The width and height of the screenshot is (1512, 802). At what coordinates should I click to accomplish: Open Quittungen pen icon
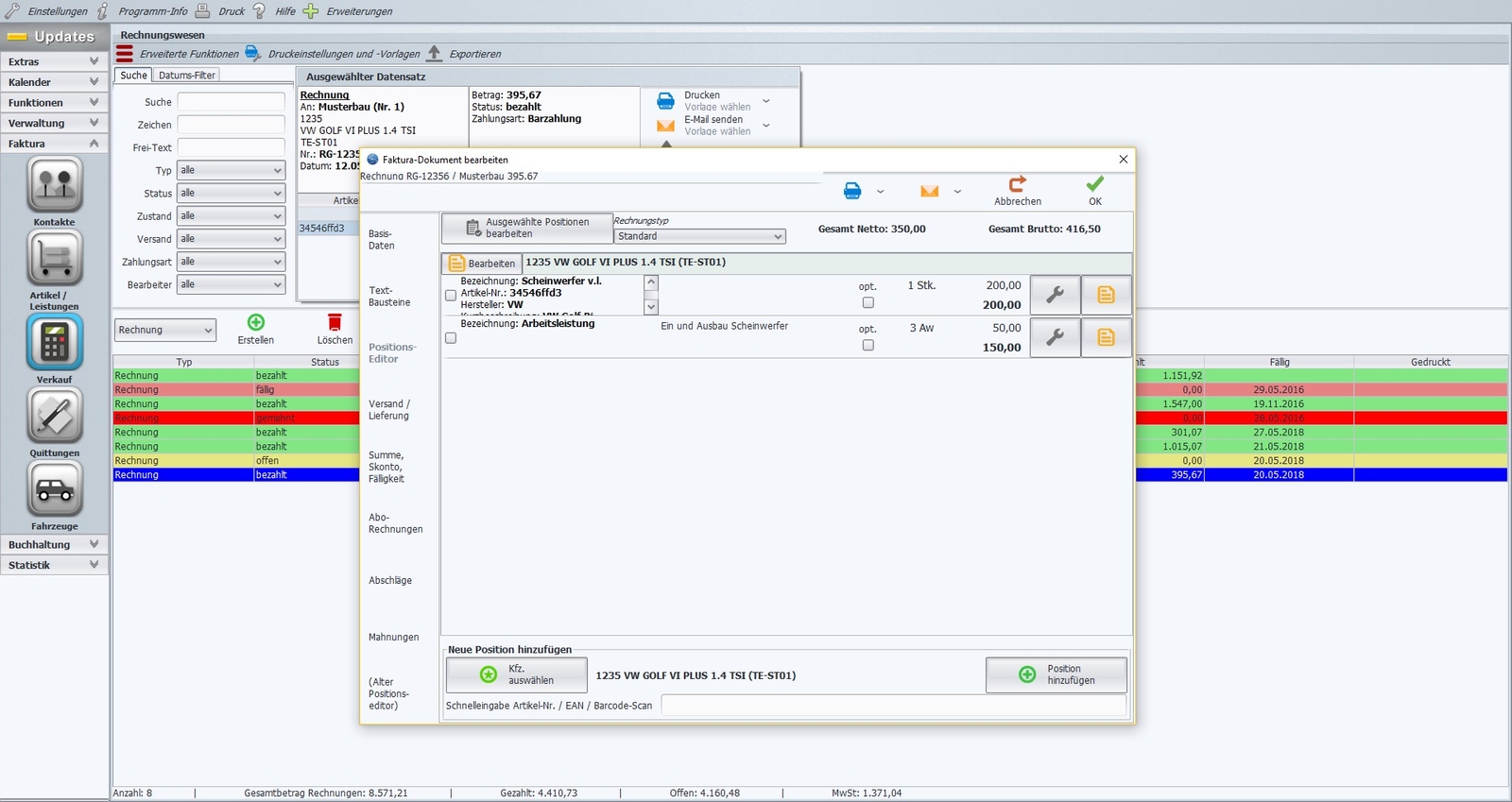(55, 416)
